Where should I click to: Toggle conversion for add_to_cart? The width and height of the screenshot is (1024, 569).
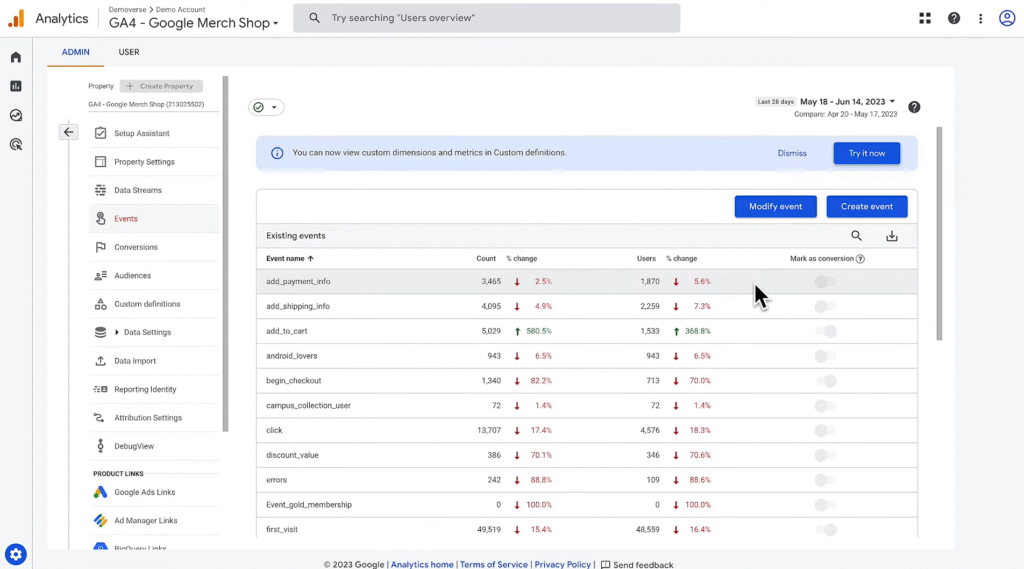825,331
